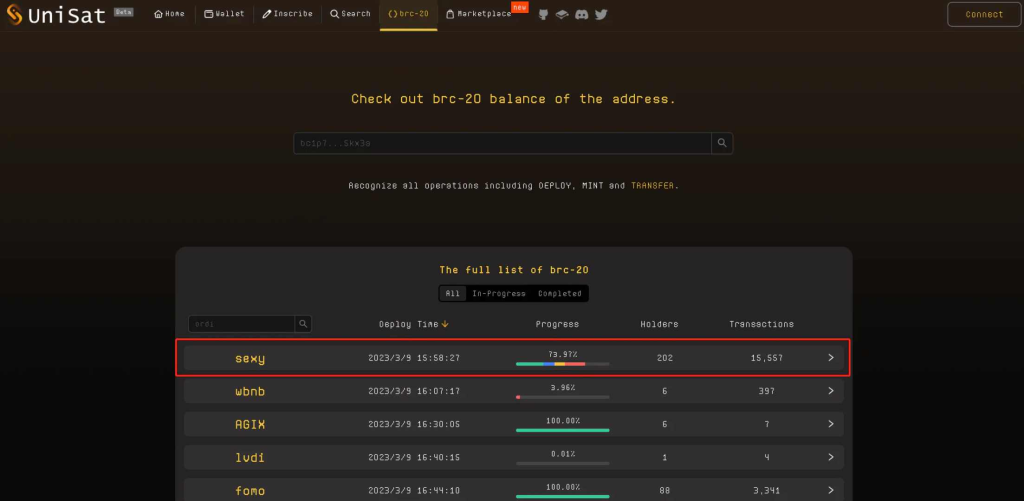Click the sexy progress bar

[x=562, y=364]
